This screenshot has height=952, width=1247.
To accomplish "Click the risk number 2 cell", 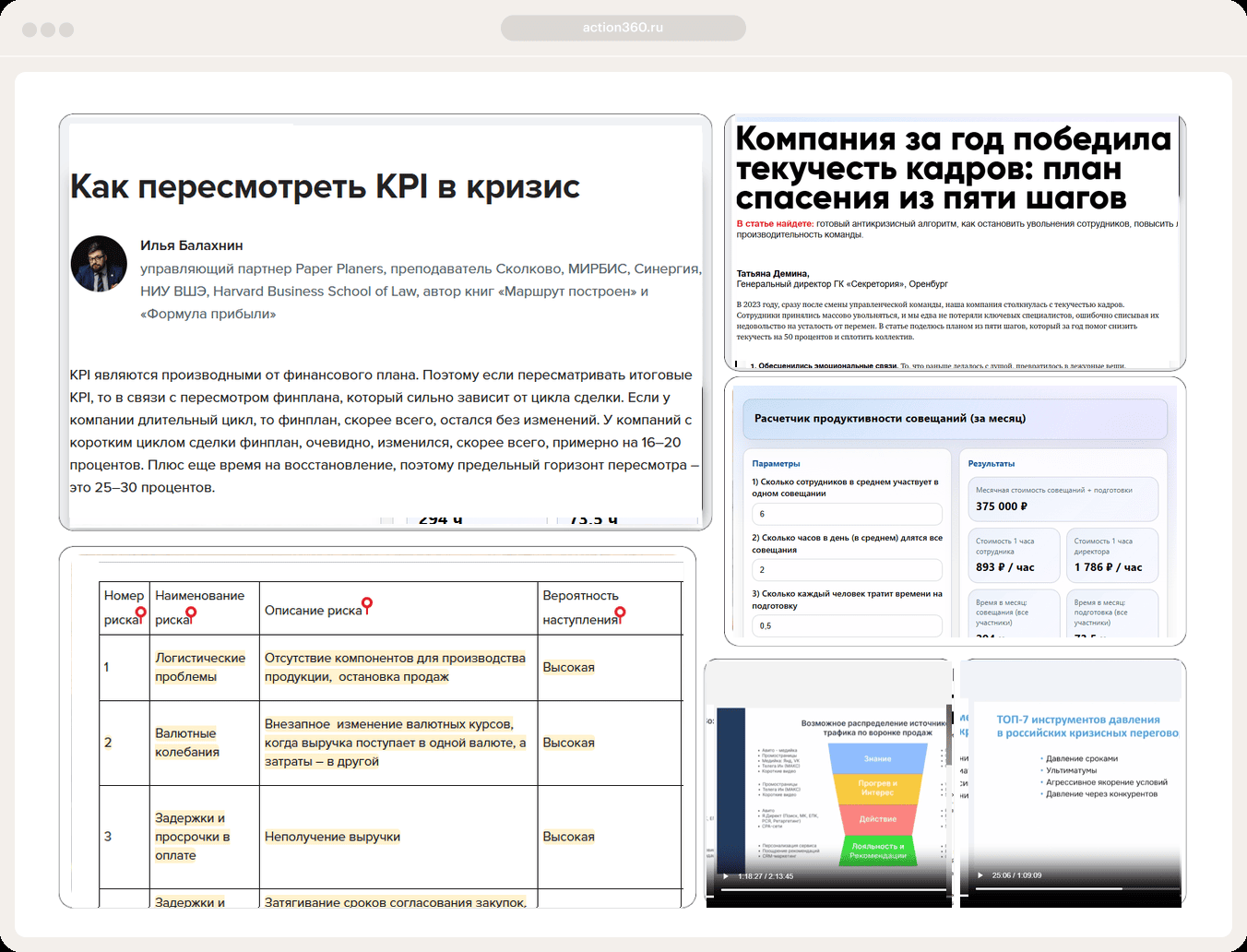I will (125, 743).
